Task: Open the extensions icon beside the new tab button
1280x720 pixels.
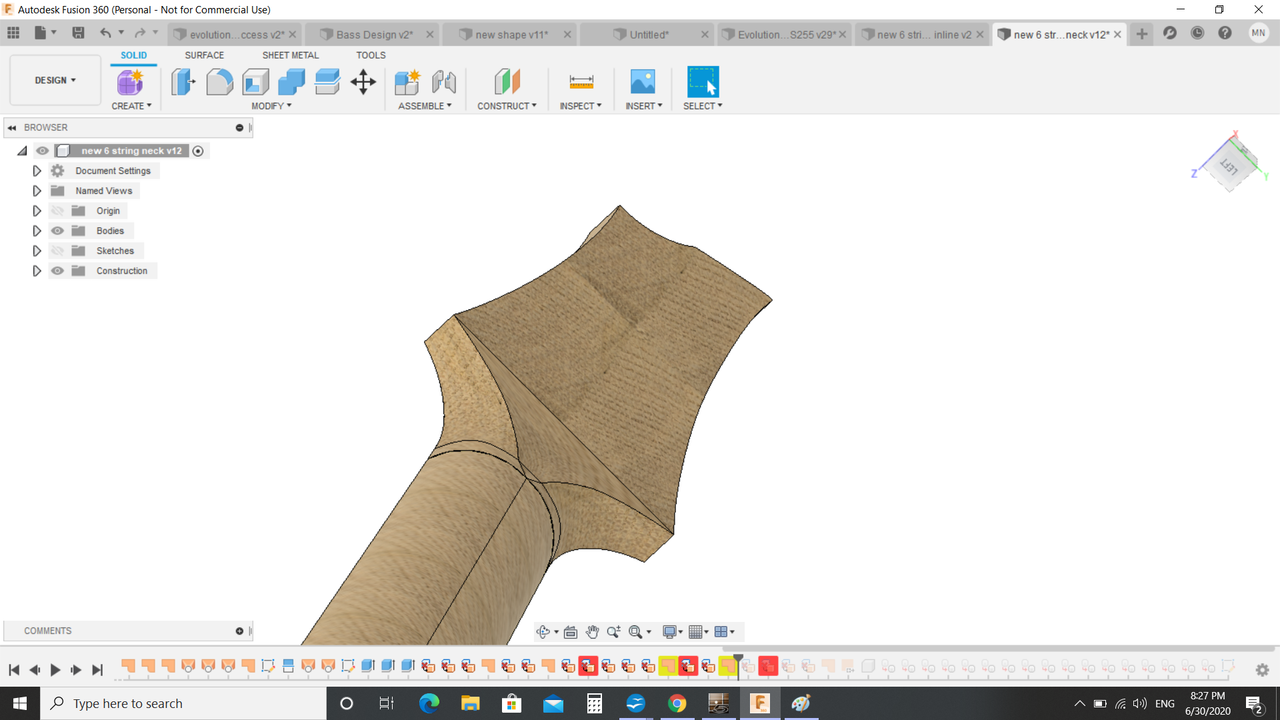Action: (1170, 33)
